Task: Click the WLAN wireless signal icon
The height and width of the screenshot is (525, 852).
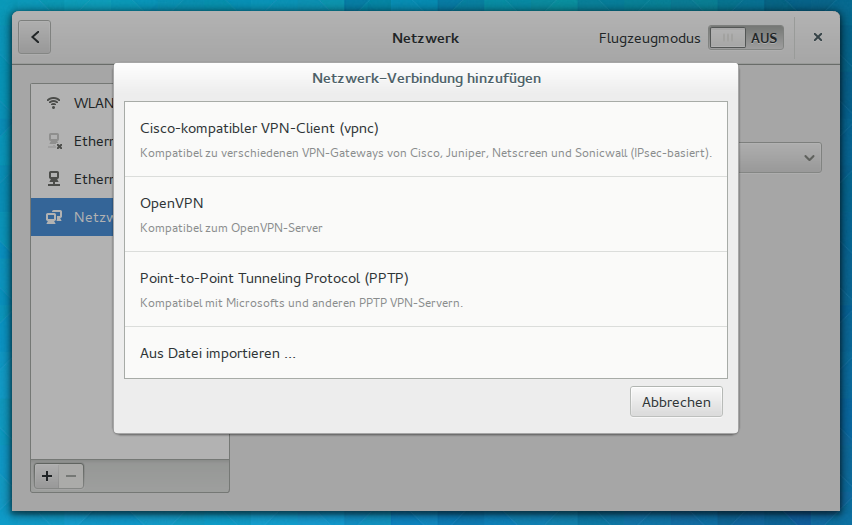Action: click(54, 104)
